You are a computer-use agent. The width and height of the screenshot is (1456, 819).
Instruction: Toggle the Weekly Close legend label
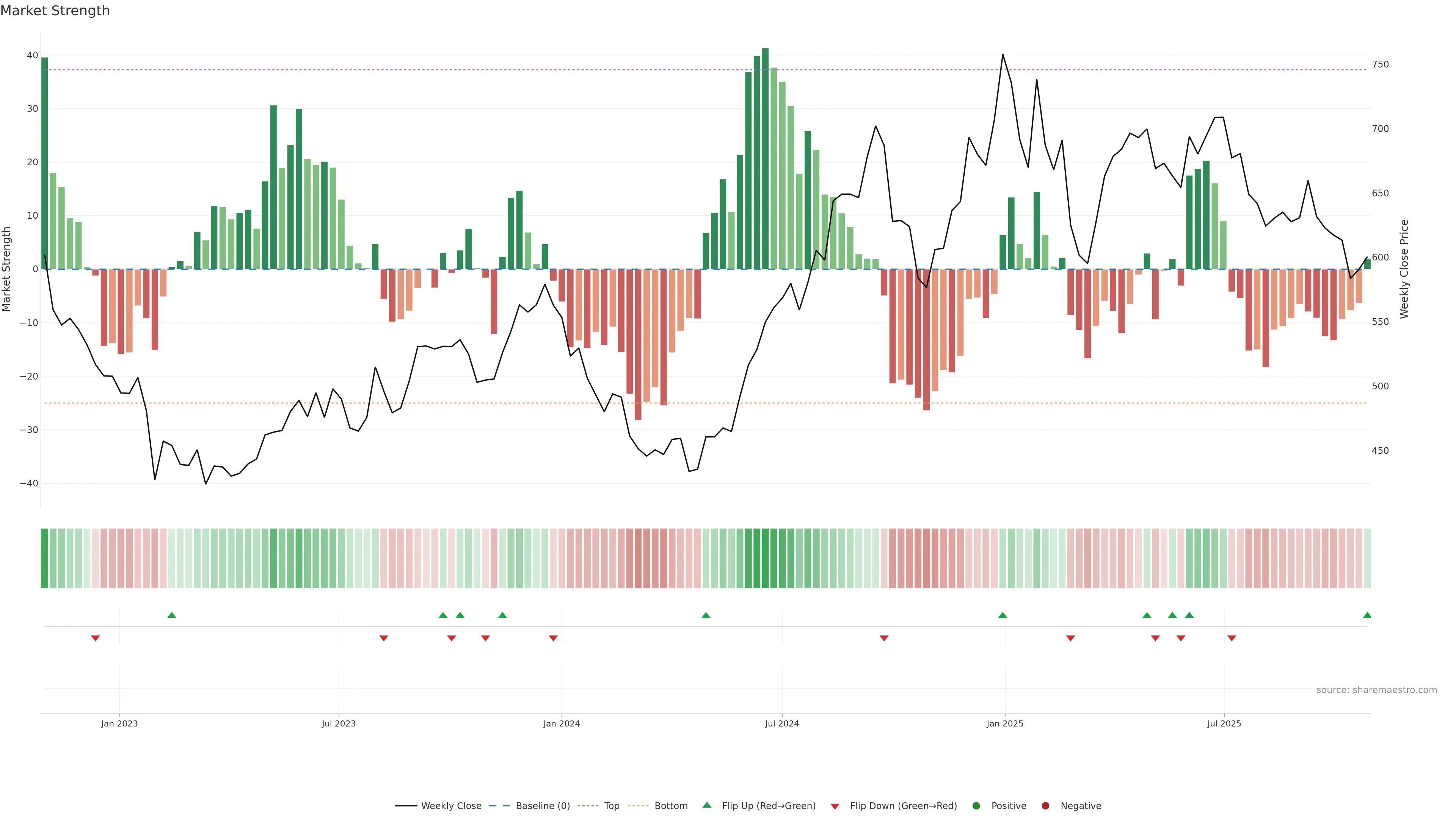click(x=451, y=806)
